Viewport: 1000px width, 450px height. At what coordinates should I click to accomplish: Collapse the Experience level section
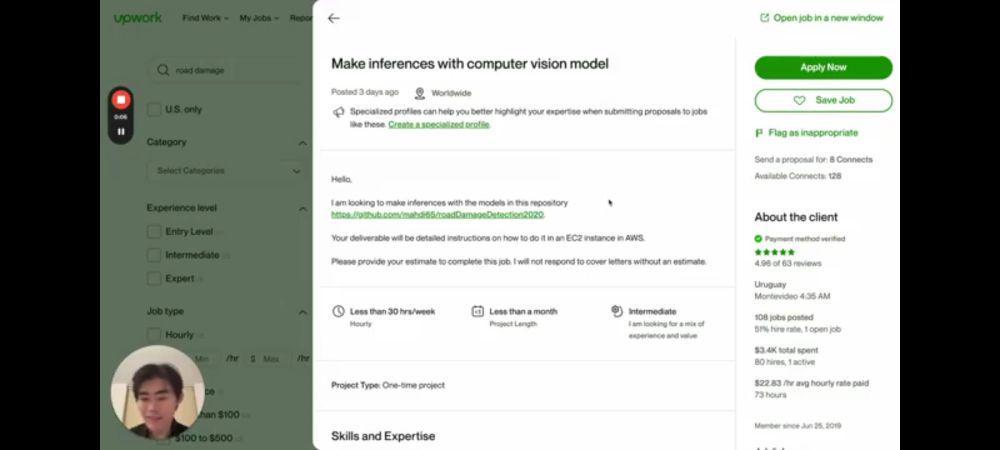302,208
